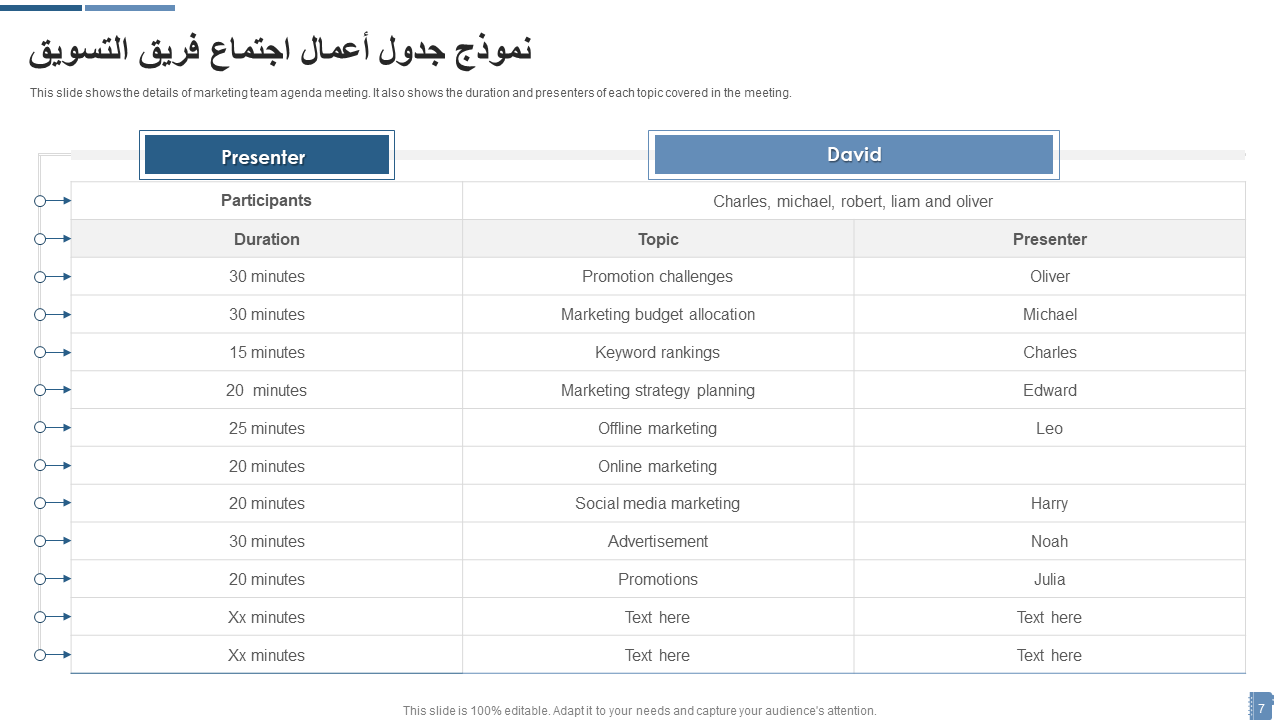This screenshot has height=720, width=1280.
Task: Click 20 minutes in the Online marketing row
Action: [267, 466]
